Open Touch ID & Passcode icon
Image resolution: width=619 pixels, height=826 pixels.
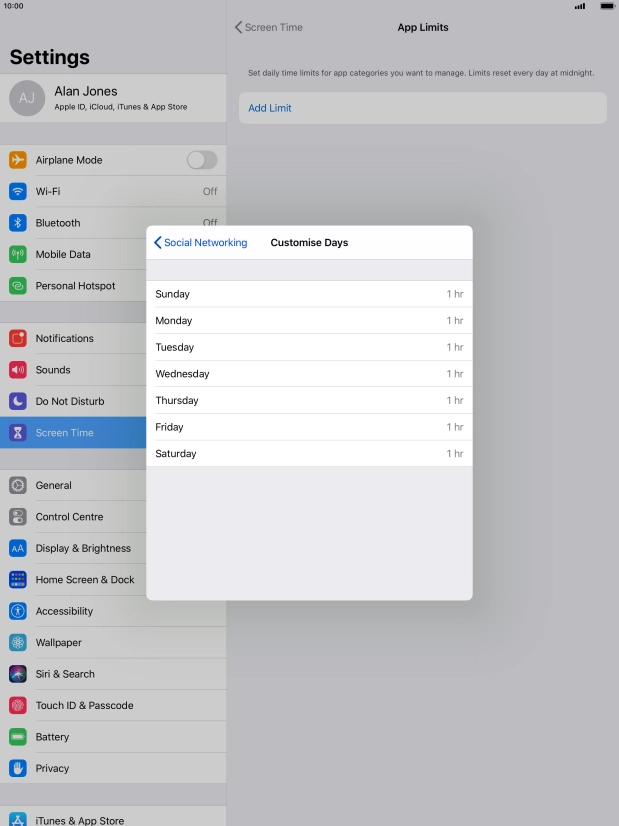[x=18, y=706]
